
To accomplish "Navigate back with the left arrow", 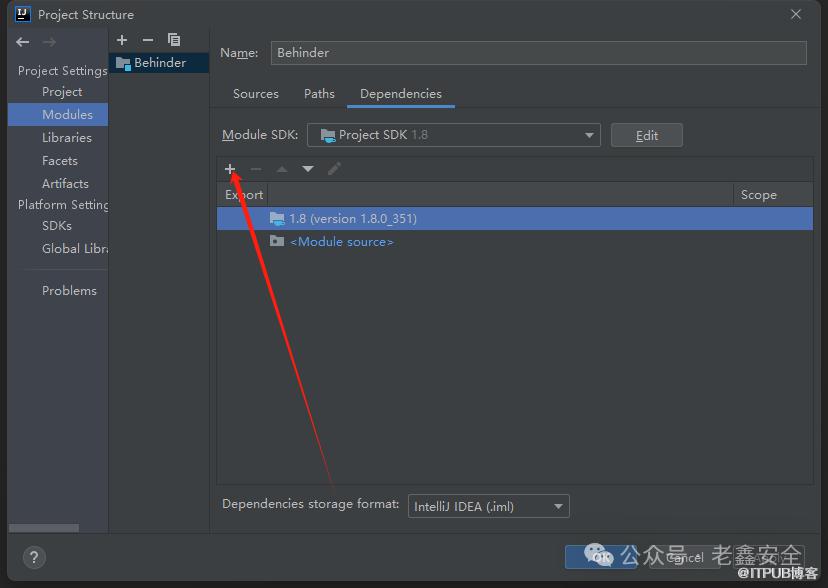I will pos(23,42).
